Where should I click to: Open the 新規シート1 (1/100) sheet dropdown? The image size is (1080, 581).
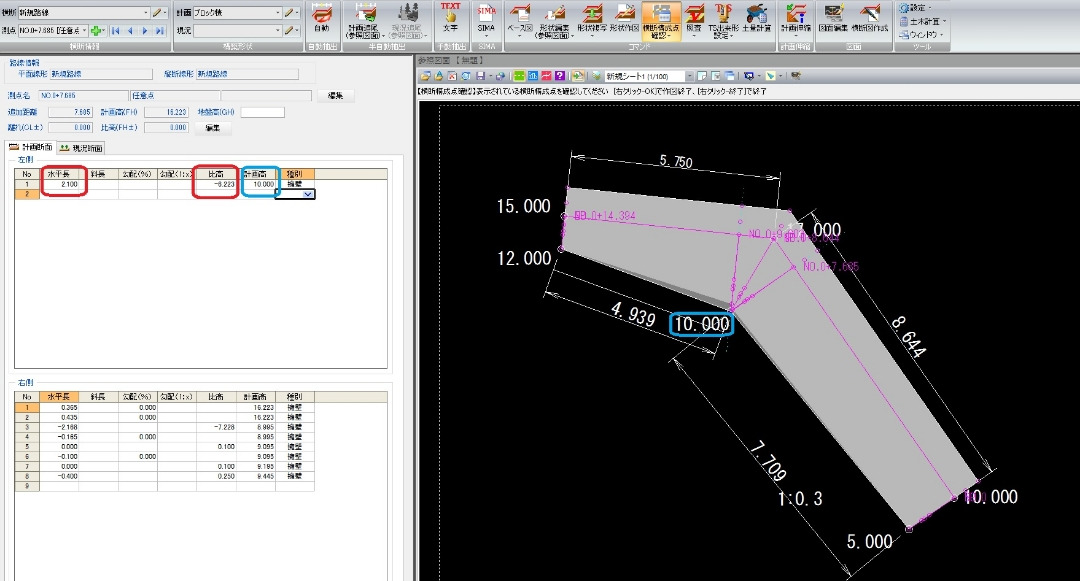pyautogui.click(x=689, y=76)
